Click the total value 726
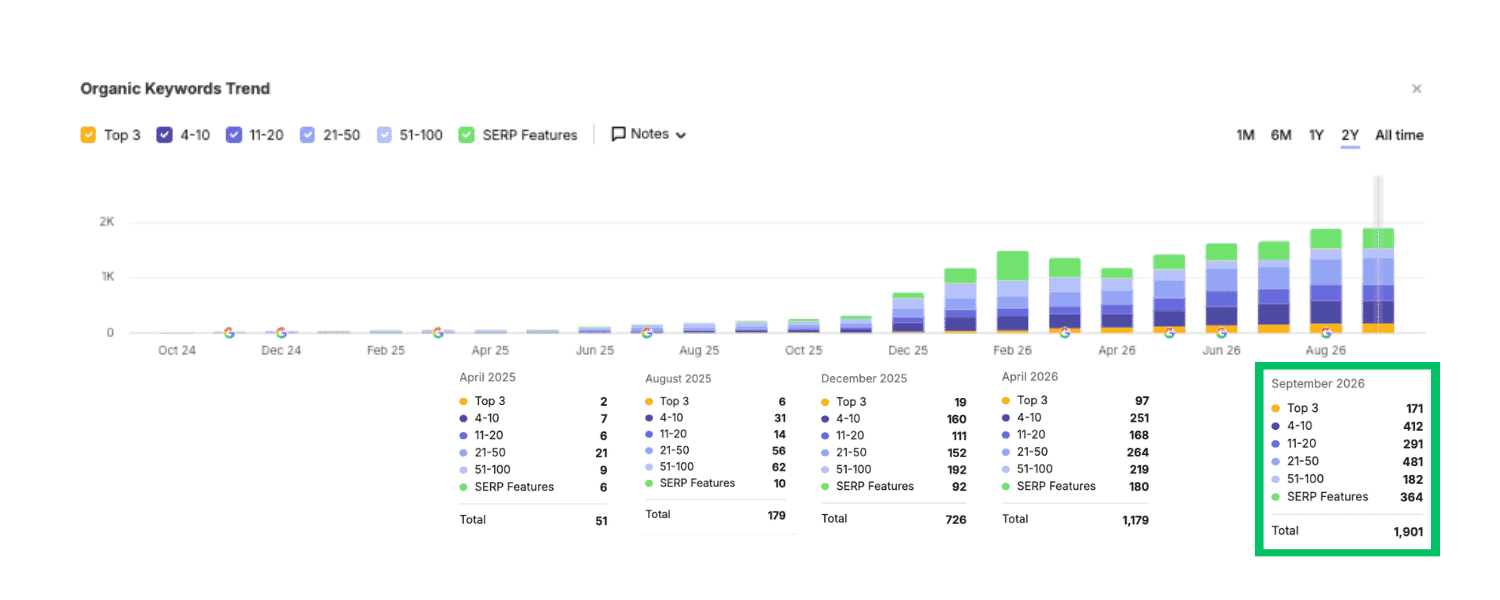Screen dimensions: 1500x600 tap(955, 520)
